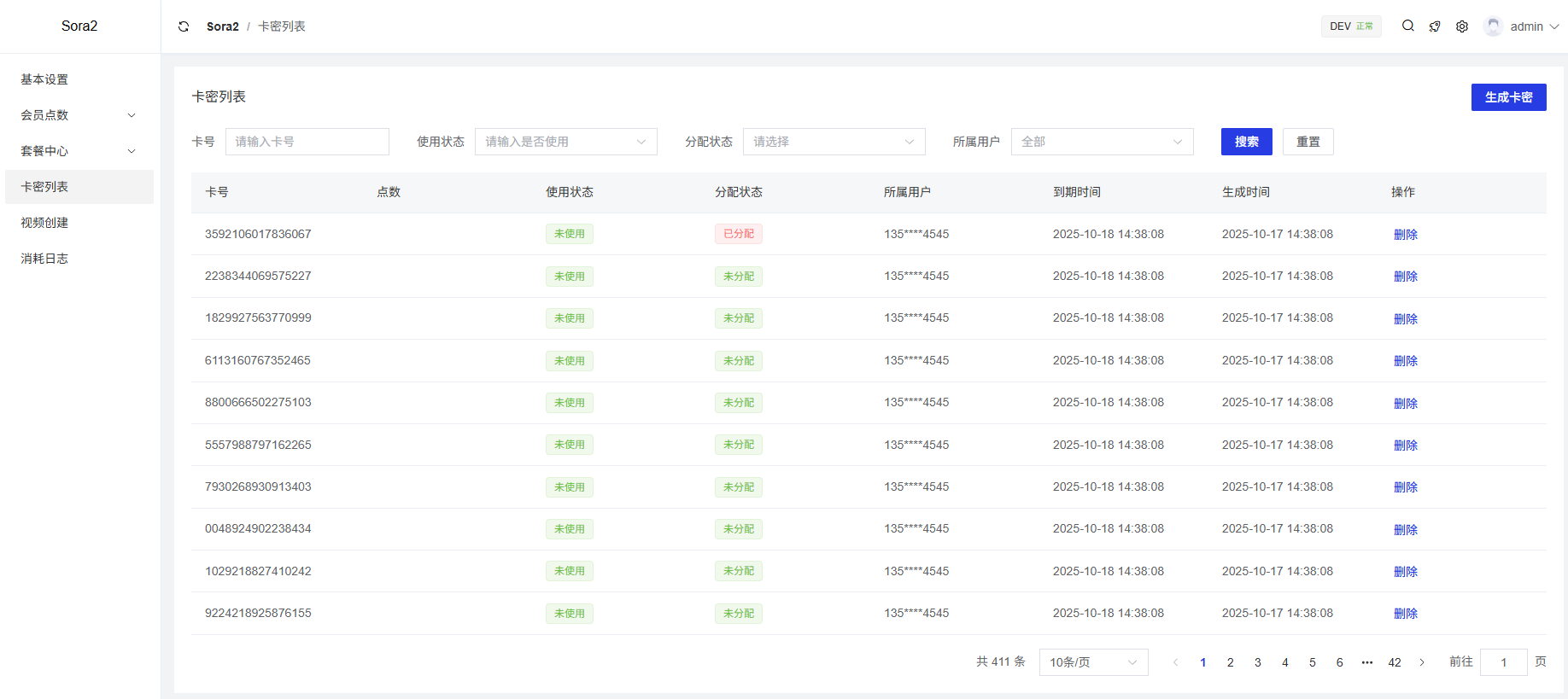Open the header search magnifier icon

pyautogui.click(x=1407, y=26)
